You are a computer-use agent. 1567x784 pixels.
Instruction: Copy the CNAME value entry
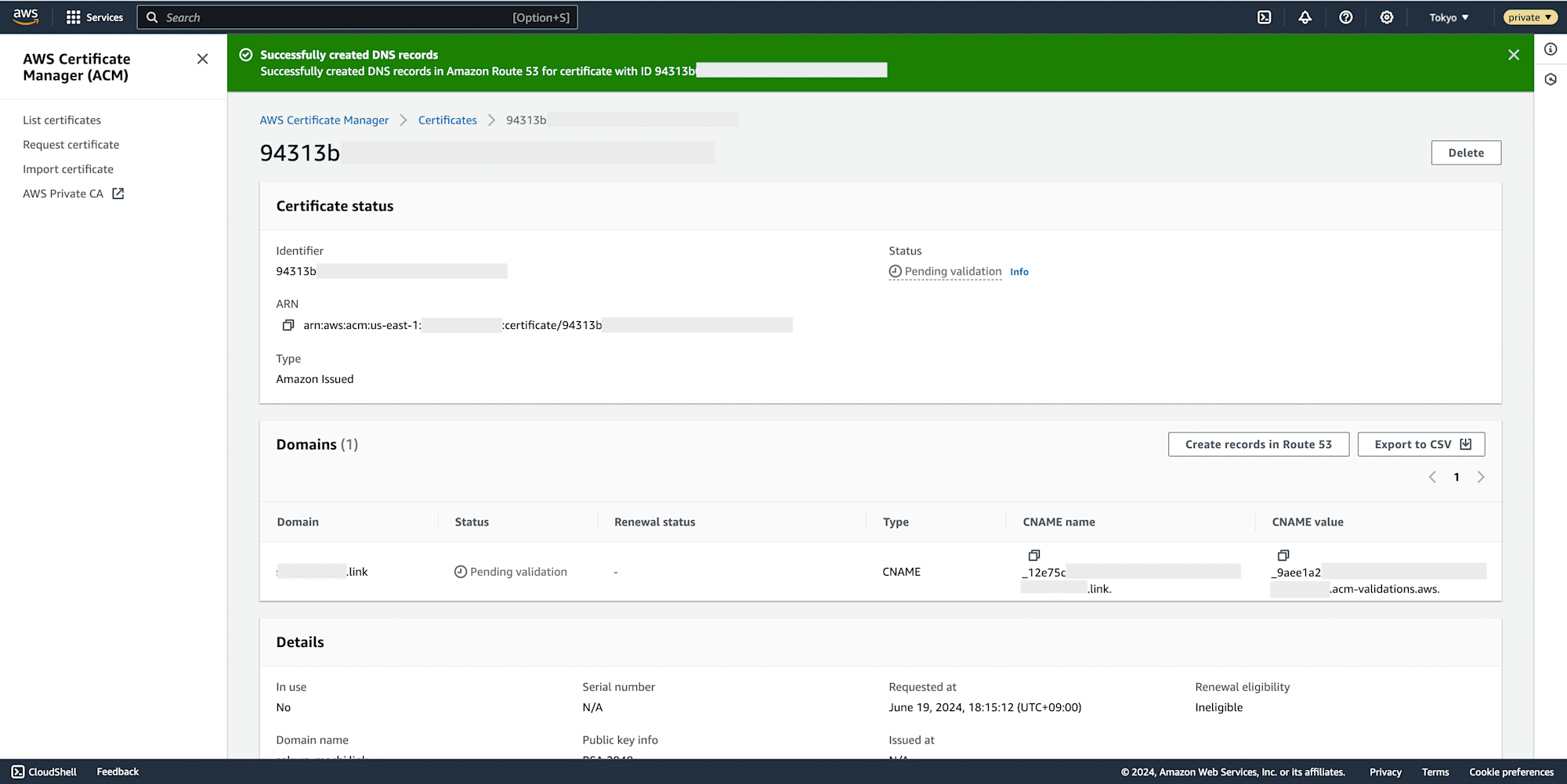(1283, 555)
